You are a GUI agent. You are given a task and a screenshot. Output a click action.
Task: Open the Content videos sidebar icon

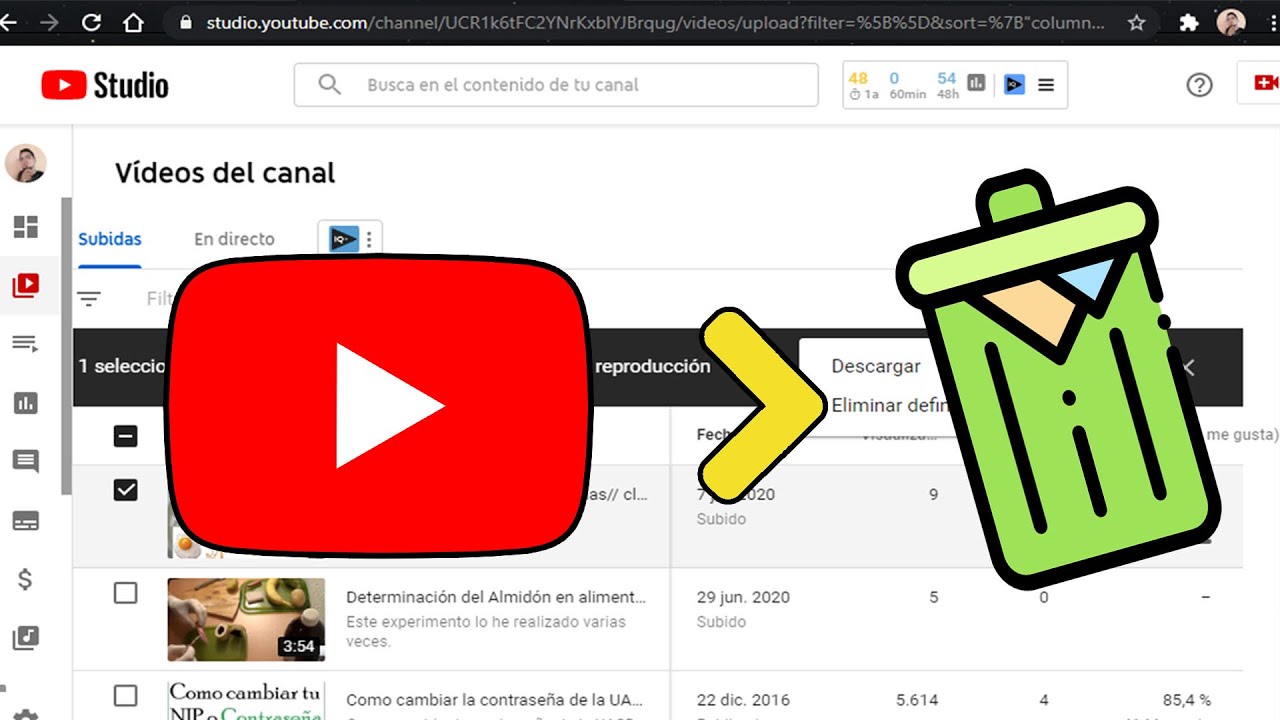[25, 286]
